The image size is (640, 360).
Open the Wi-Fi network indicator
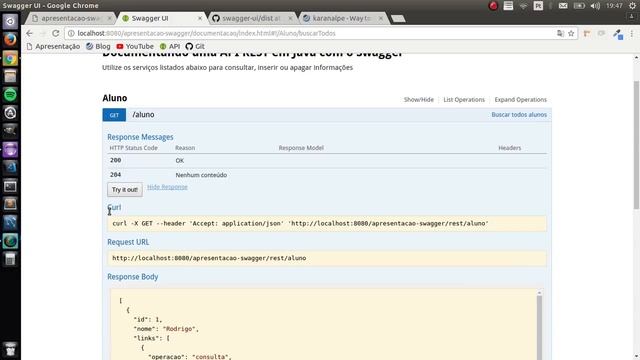tap(523, 6)
